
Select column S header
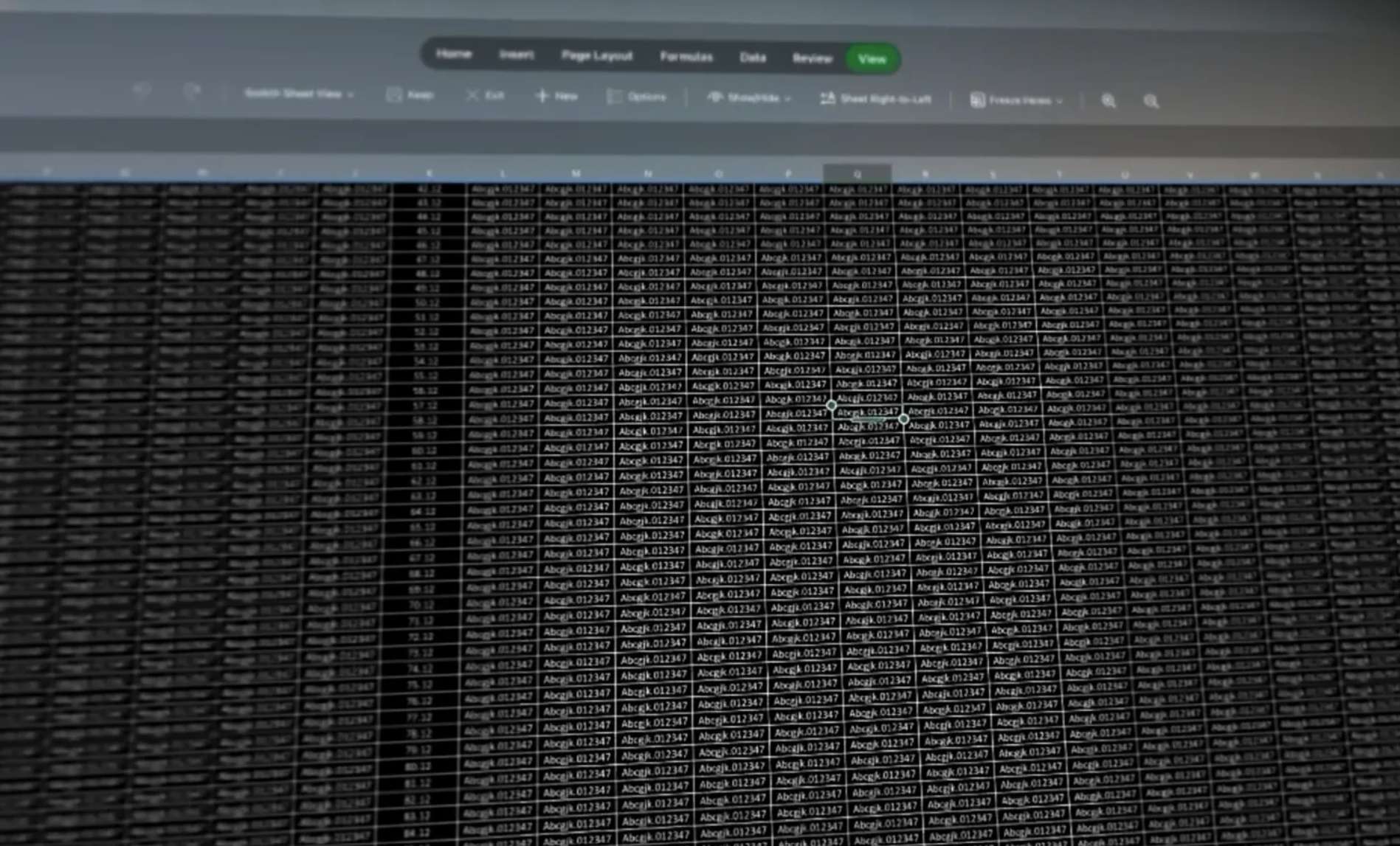tap(993, 175)
